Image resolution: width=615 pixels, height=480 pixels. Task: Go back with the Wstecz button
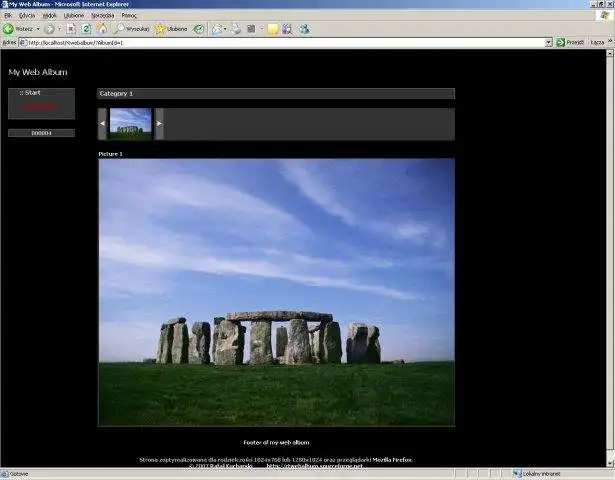[18, 29]
